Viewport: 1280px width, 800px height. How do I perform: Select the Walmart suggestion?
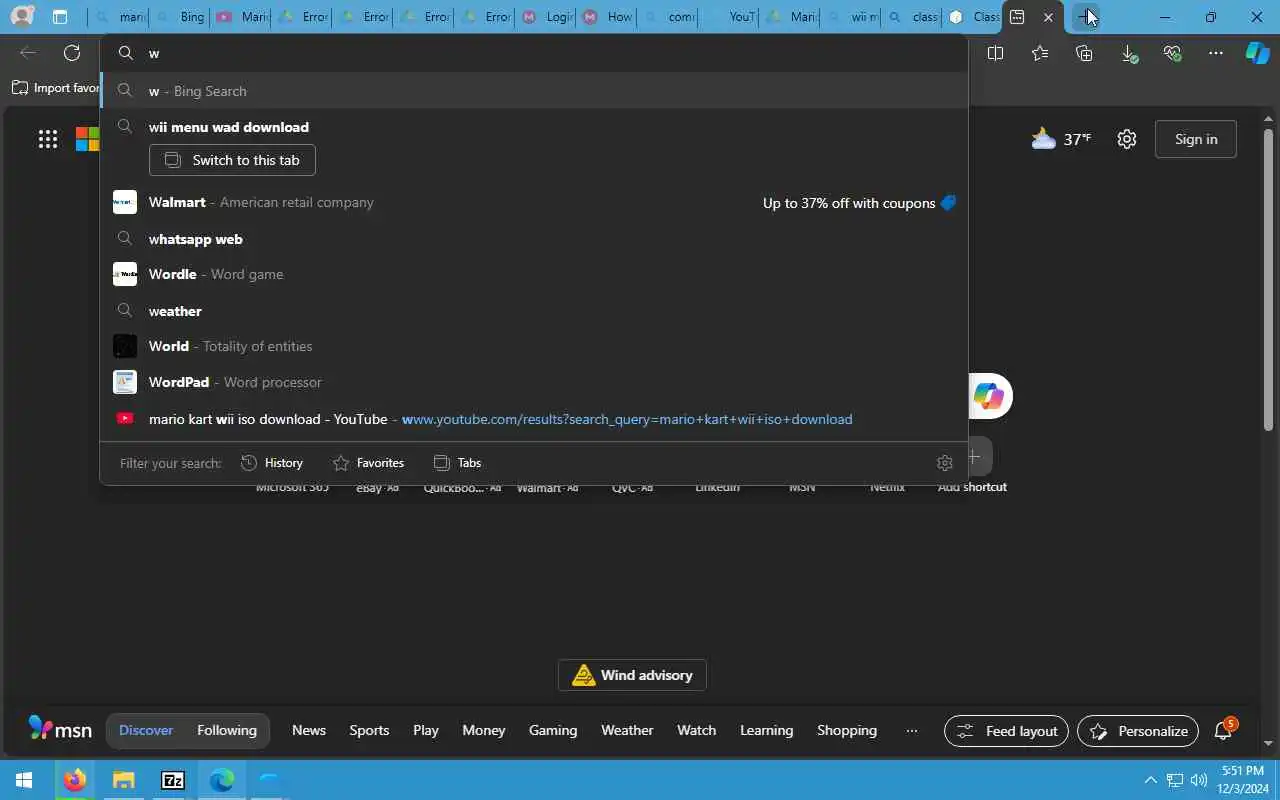tap(534, 202)
